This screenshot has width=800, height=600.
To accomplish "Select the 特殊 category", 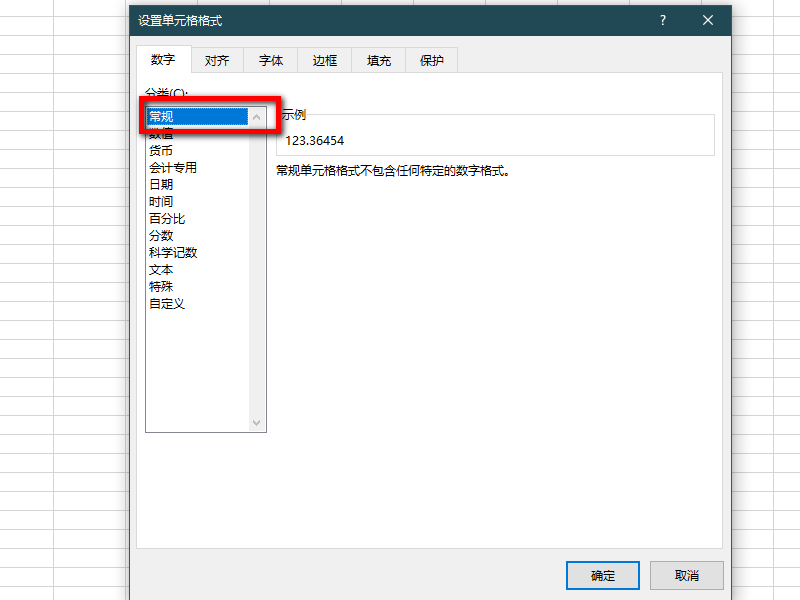I will pyautogui.click(x=197, y=286).
